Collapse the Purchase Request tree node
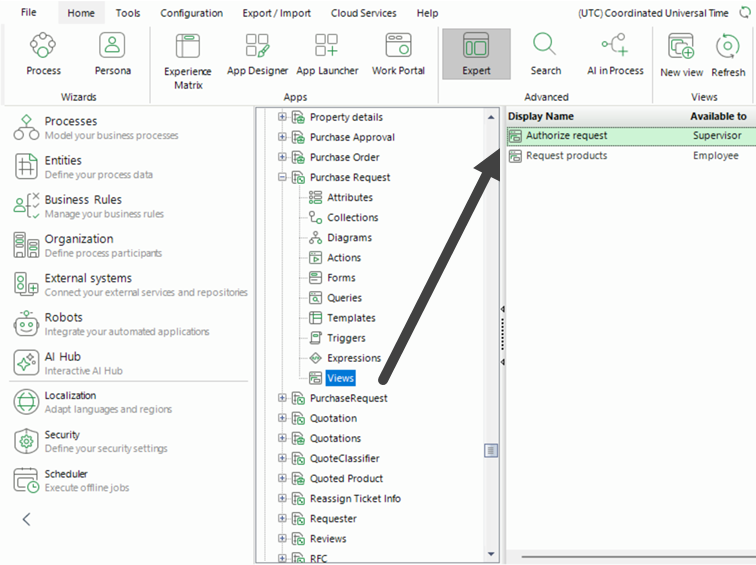The height and width of the screenshot is (565, 756). click(282, 177)
